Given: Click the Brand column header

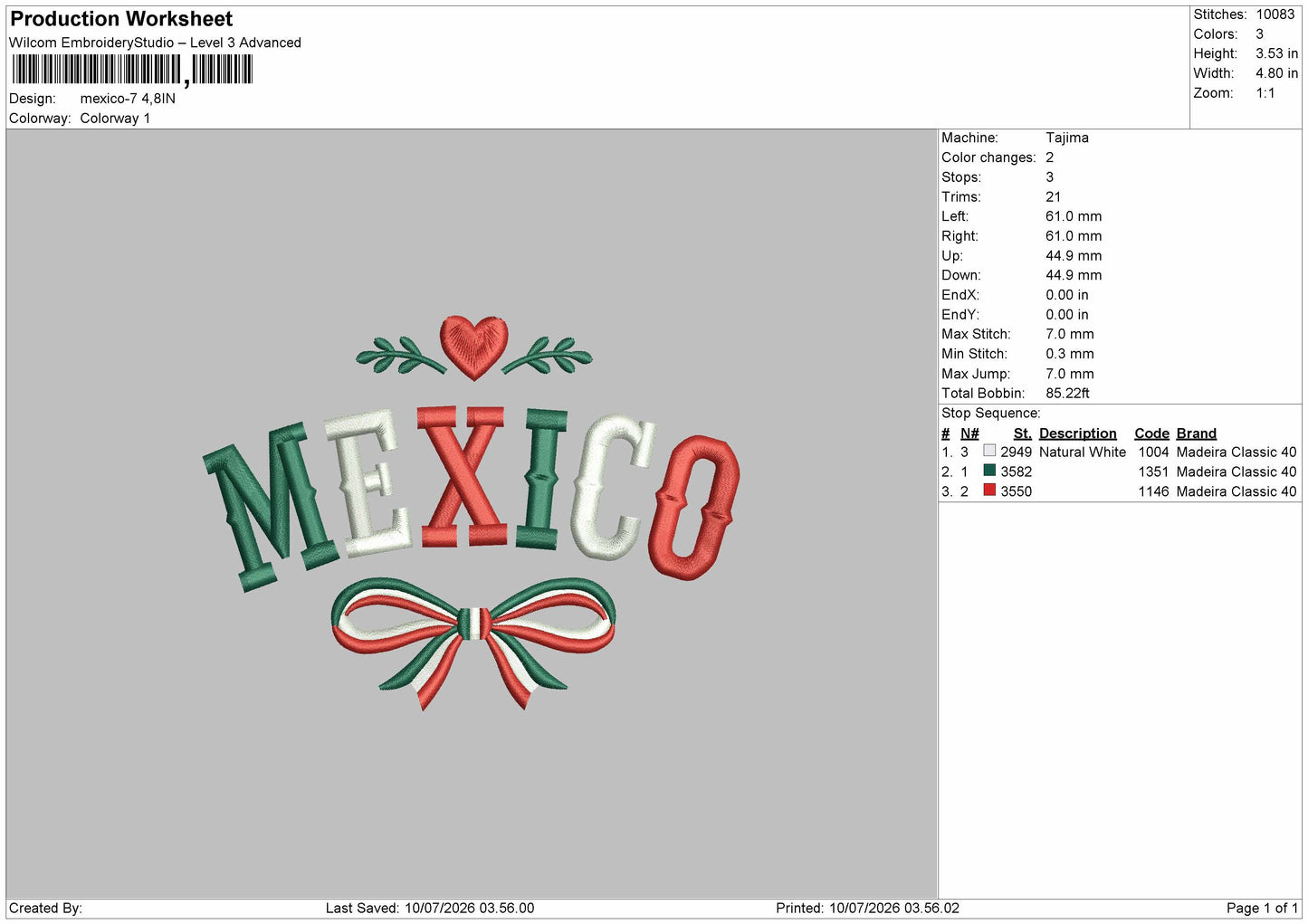Looking at the screenshot, I should [1196, 433].
